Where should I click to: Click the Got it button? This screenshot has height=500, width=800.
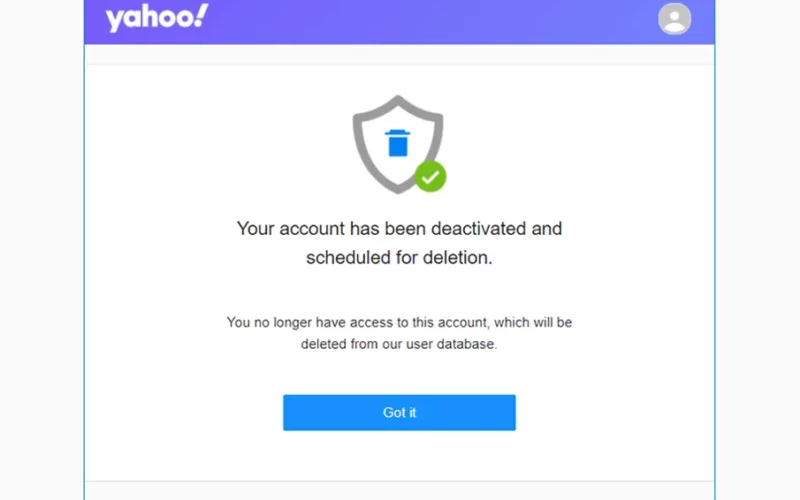tap(399, 412)
